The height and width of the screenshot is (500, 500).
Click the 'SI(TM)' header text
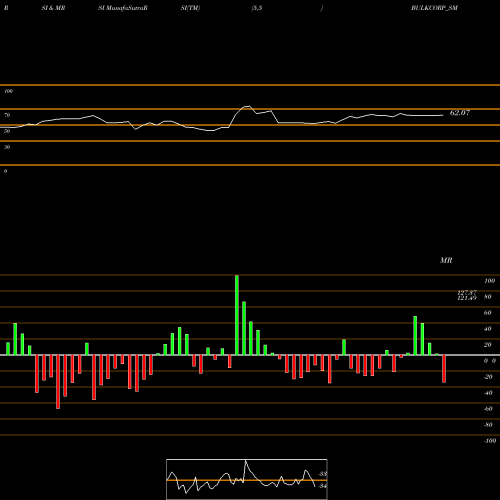coord(190,8)
